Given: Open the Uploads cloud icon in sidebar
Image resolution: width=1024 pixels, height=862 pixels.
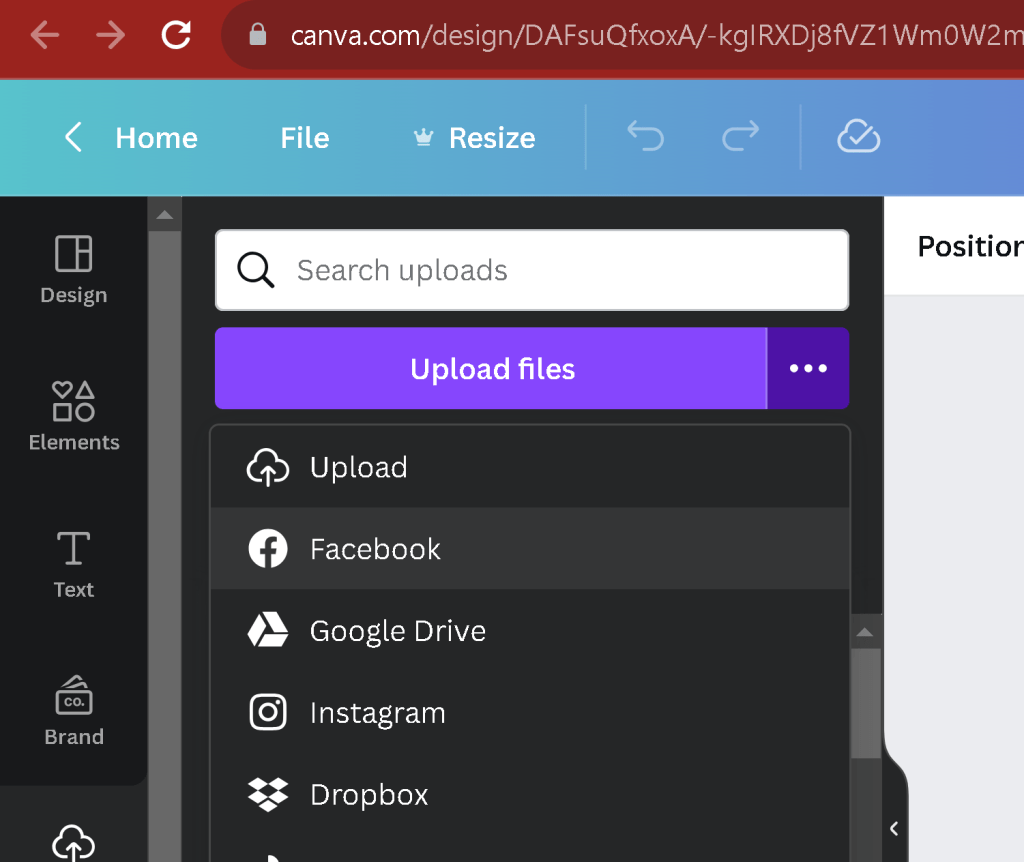Looking at the screenshot, I should click(x=74, y=843).
